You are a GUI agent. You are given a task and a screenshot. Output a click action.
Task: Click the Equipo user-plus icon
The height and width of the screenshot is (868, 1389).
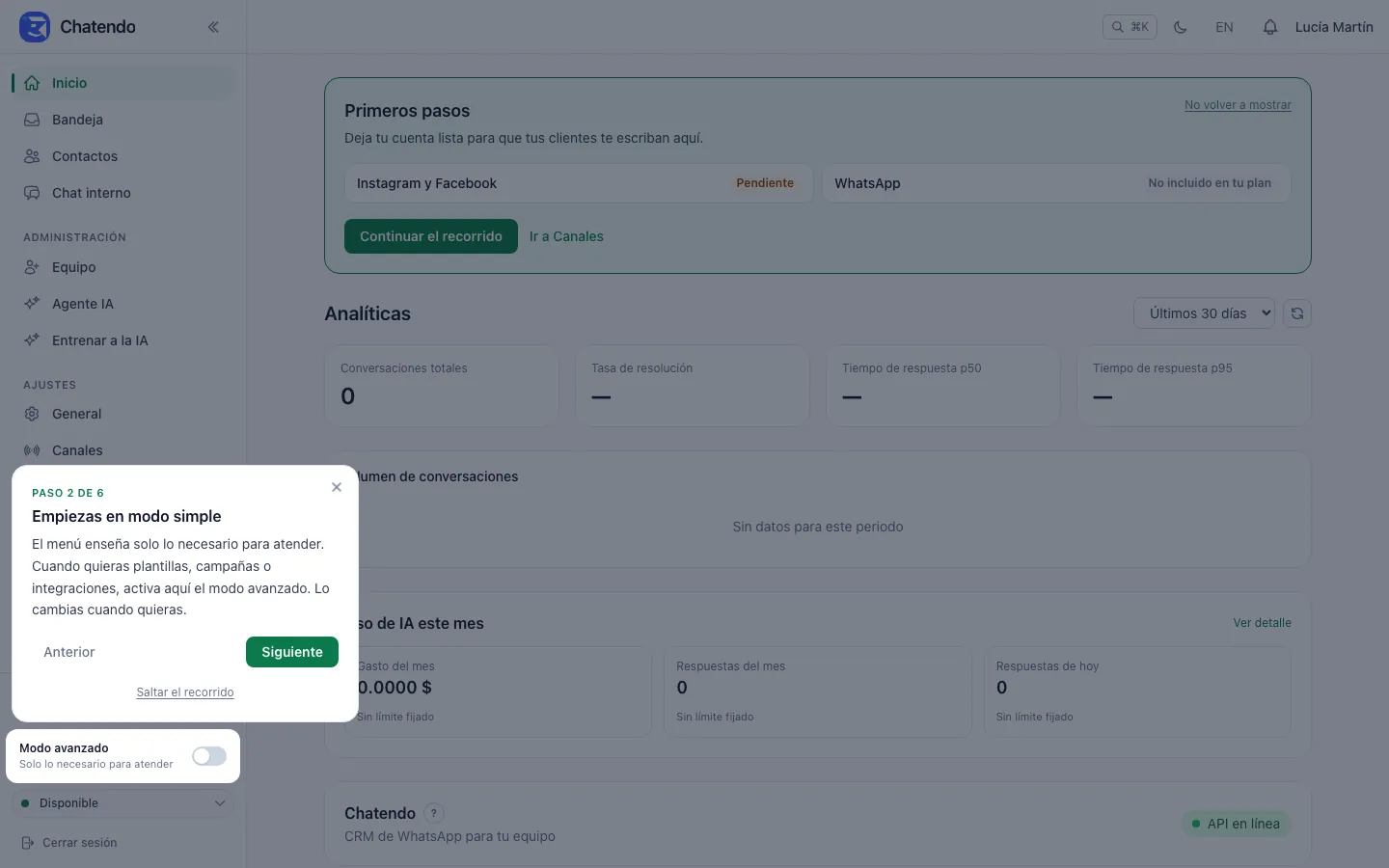pyautogui.click(x=32, y=267)
